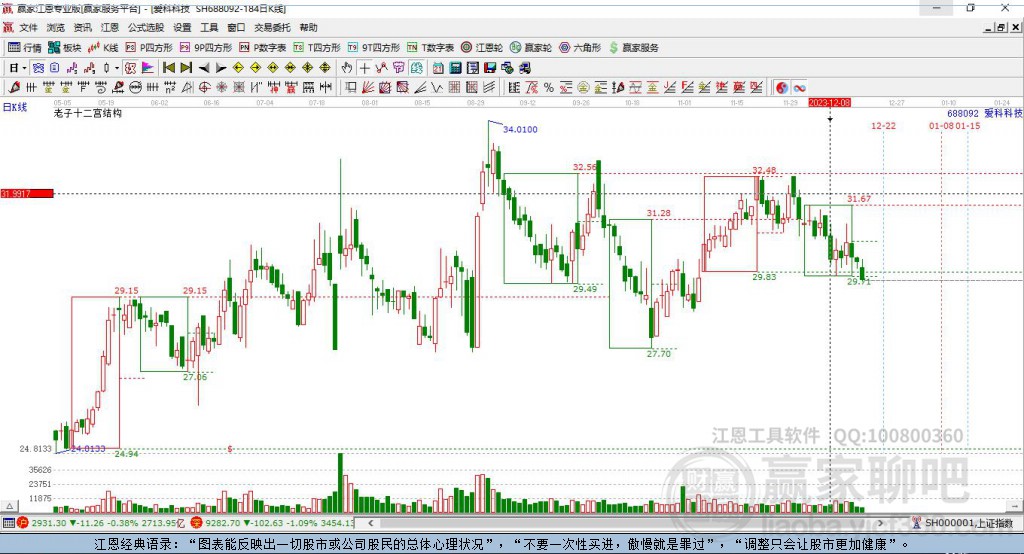Select the circle-crosshair drawing tool
This screenshot has width=1024, height=554.
(x=204, y=88)
